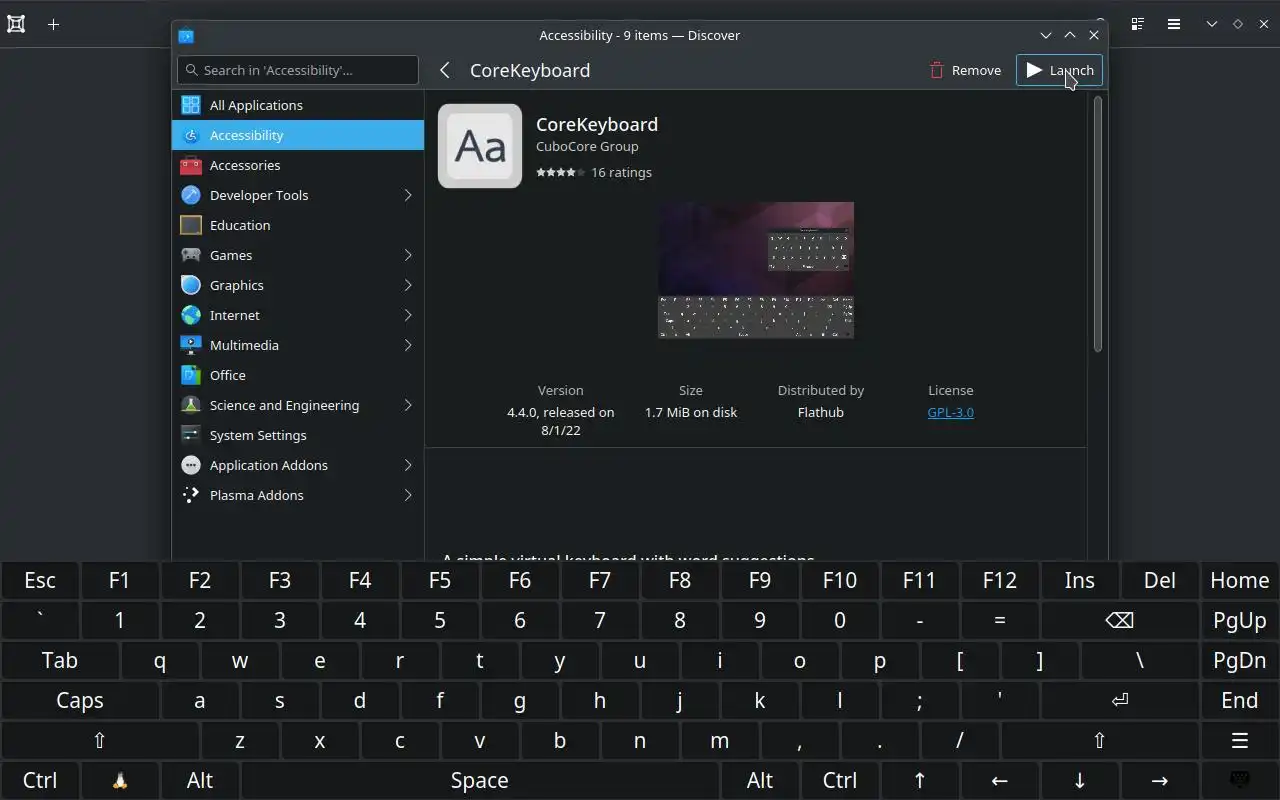Viewport: 1280px width, 800px height.
Task: Open the Plasma Addons category label
Action: [x=257, y=495]
